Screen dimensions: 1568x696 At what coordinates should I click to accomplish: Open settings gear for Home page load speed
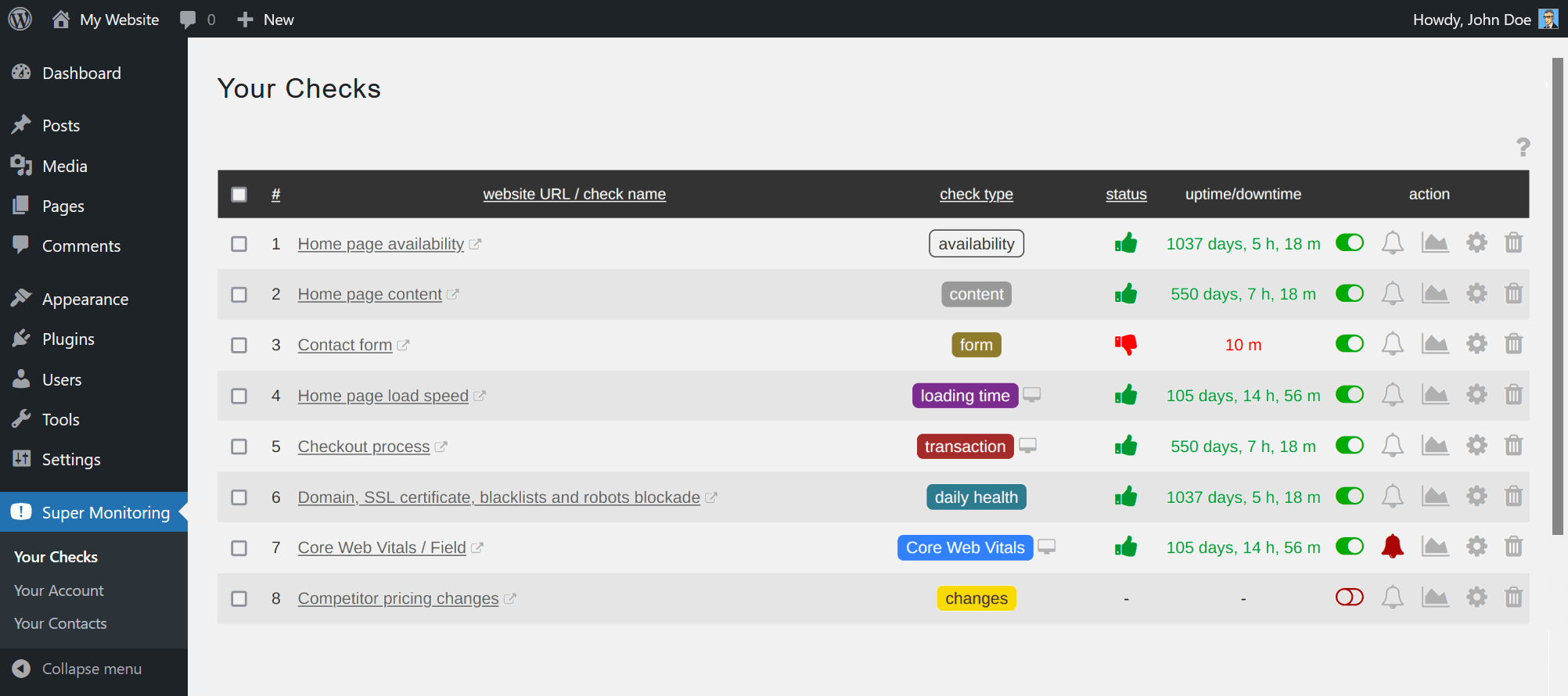[1476, 395]
